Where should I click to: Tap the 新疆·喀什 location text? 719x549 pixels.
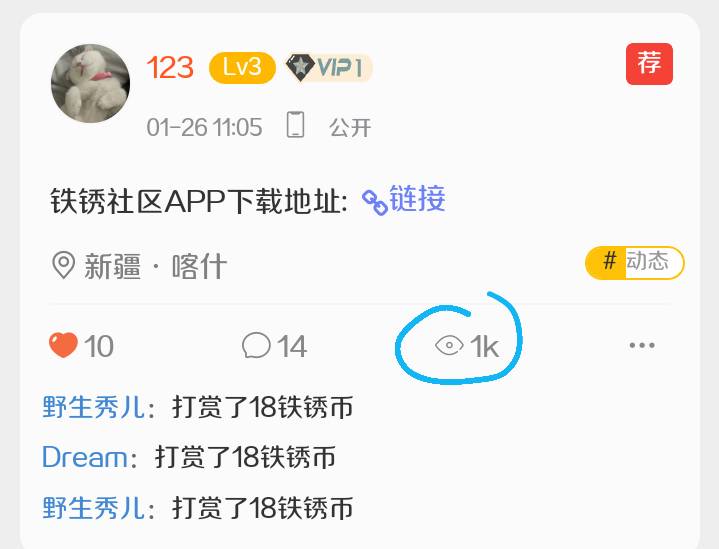[156, 266]
